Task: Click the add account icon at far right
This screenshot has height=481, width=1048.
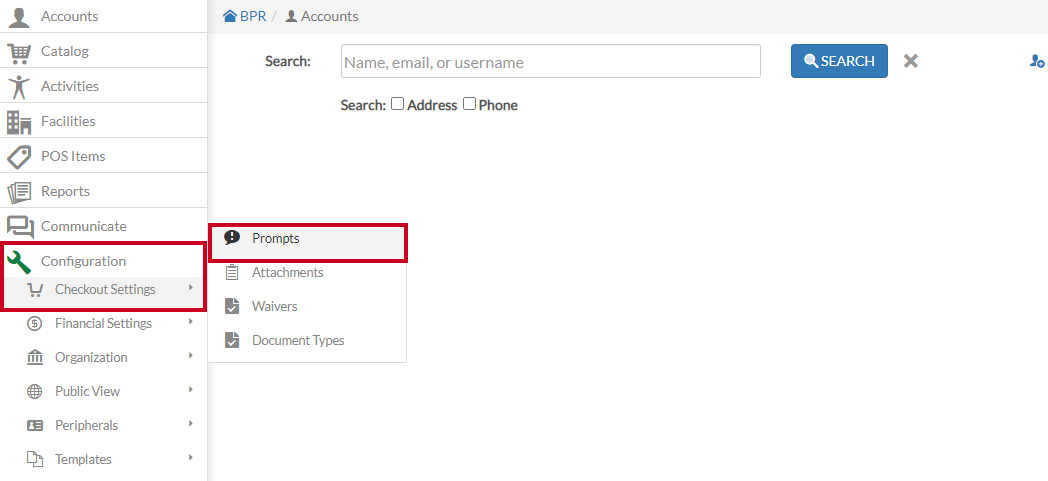Action: (x=1037, y=61)
